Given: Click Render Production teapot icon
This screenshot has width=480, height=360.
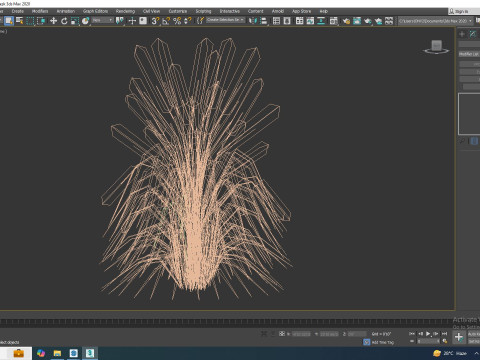Looking at the screenshot, I should [367, 21].
